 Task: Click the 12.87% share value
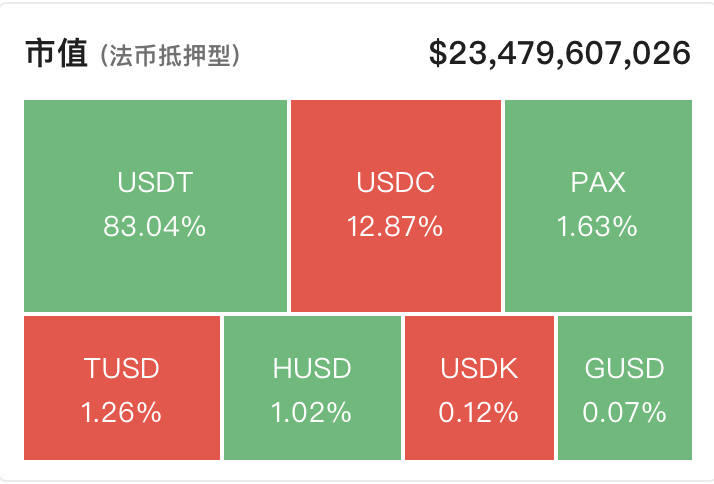coord(395,226)
